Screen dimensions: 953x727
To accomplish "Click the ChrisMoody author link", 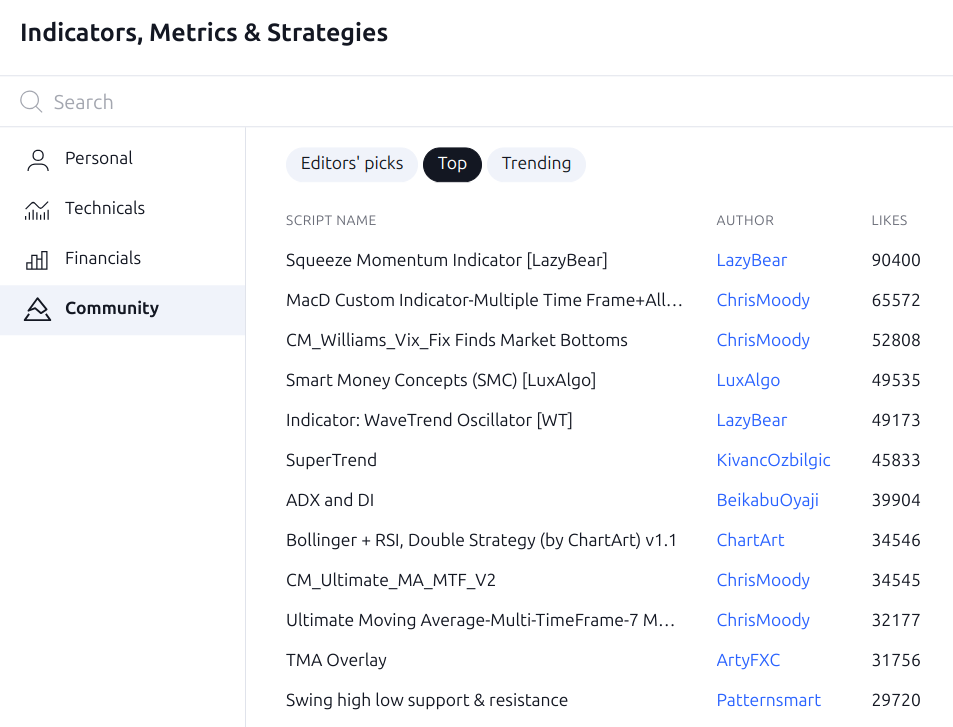I will pyautogui.click(x=762, y=300).
